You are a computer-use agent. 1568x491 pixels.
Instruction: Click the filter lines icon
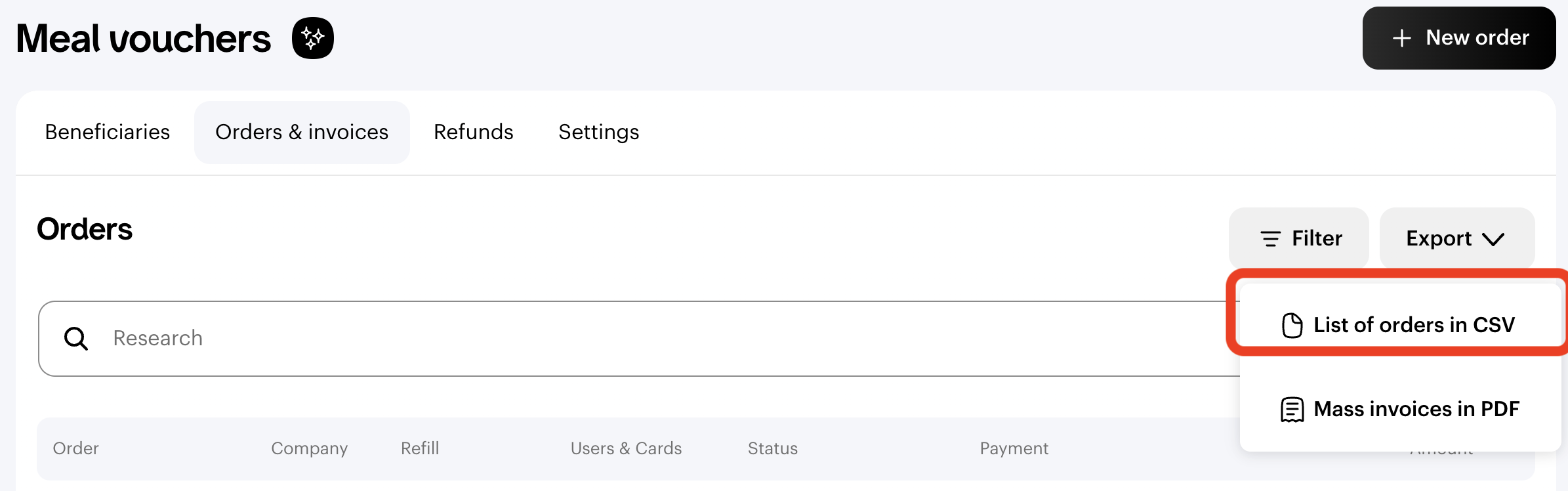[x=1271, y=239]
